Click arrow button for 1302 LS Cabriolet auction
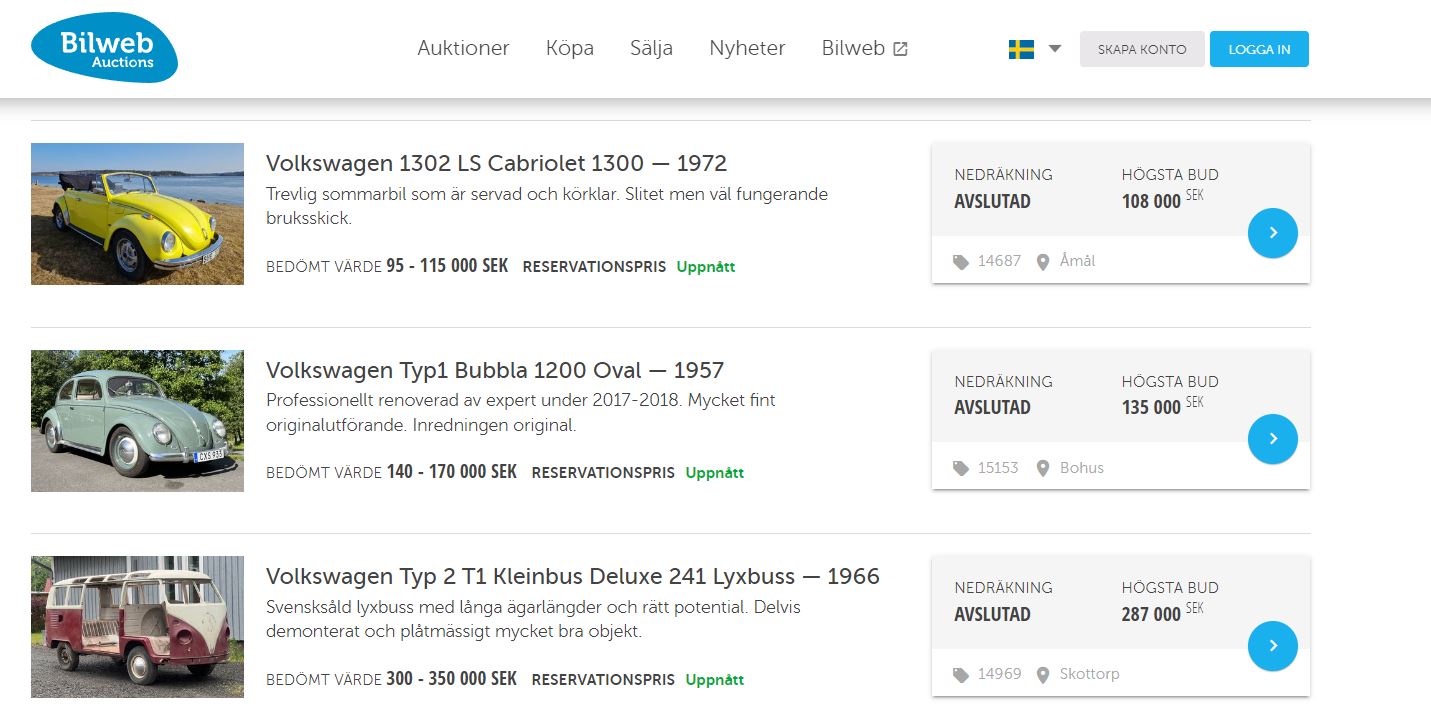This screenshot has width=1431, height=724. pyautogui.click(x=1273, y=233)
